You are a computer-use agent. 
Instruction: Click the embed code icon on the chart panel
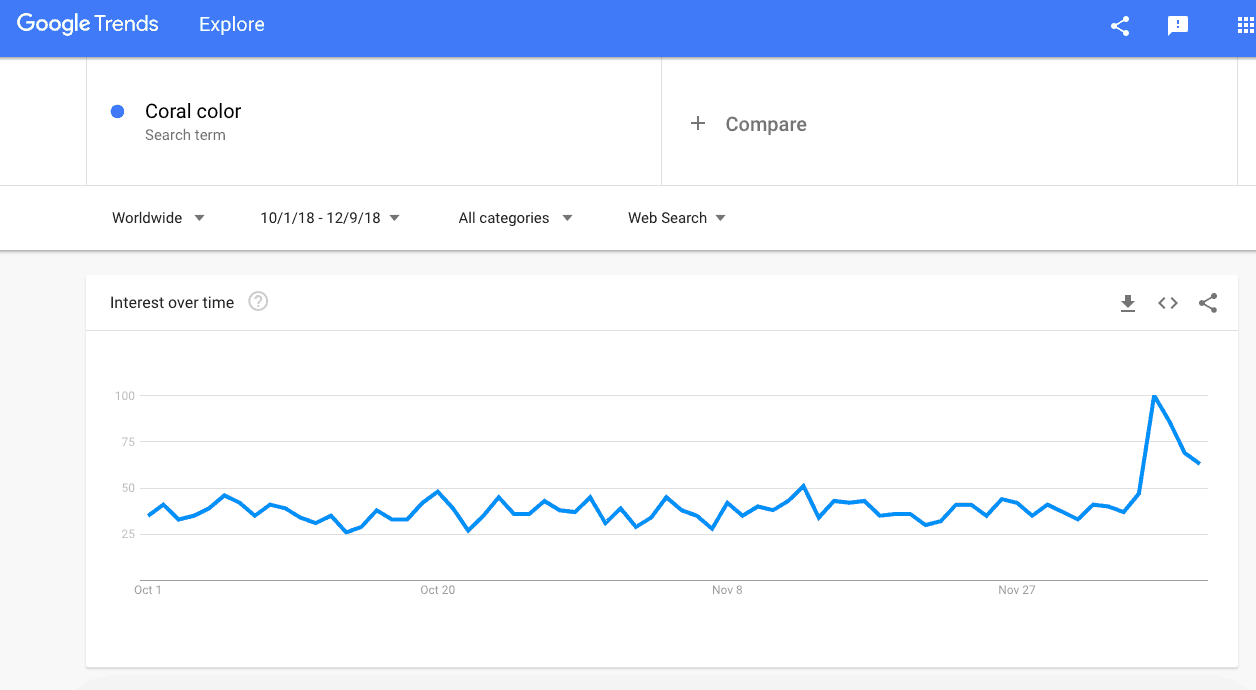1167,303
